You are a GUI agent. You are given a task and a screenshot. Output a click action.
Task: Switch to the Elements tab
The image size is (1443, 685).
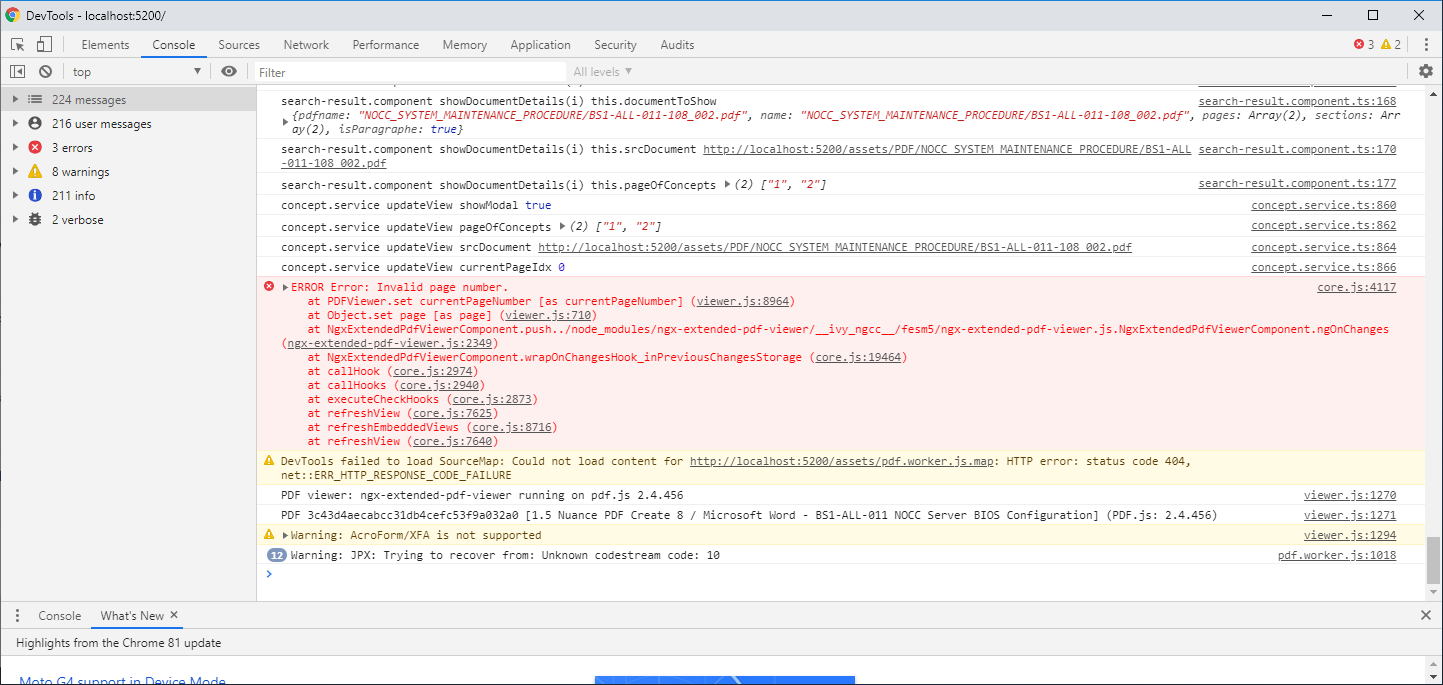(105, 44)
